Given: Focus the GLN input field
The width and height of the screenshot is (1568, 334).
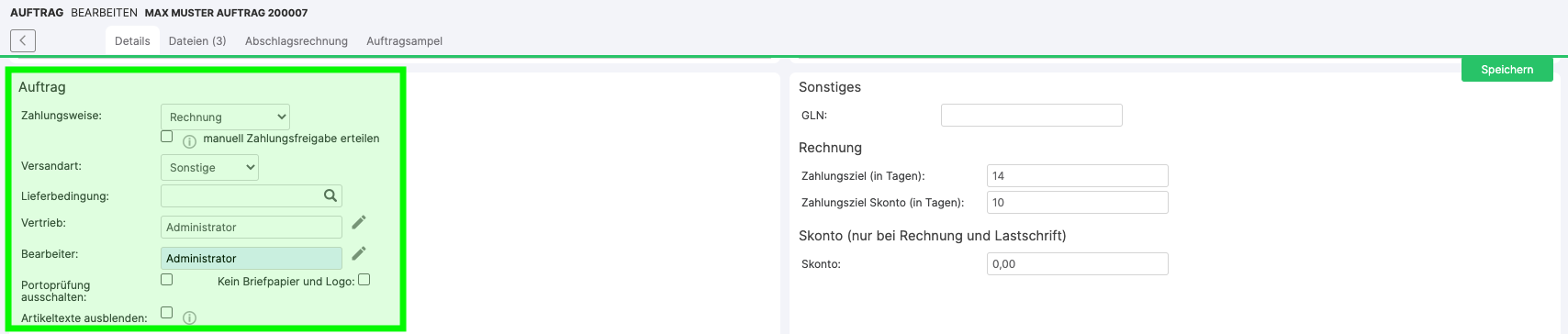Looking at the screenshot, I should (x=1031, y=115).
